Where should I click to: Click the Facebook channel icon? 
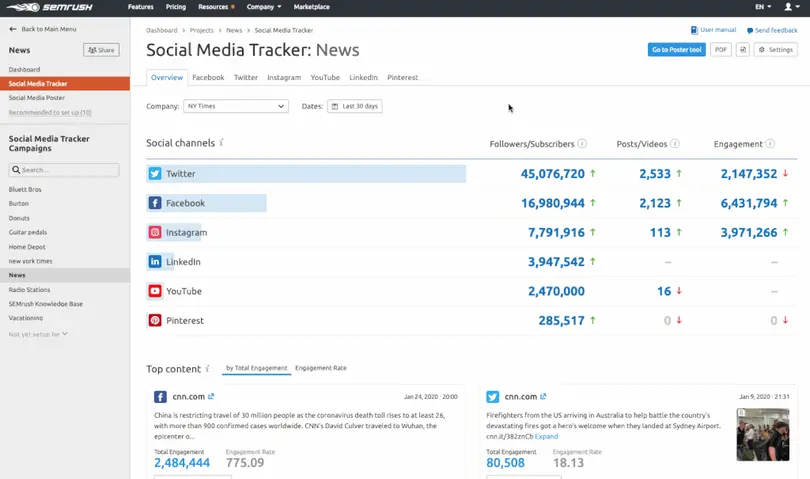click(x=155, y=203)
